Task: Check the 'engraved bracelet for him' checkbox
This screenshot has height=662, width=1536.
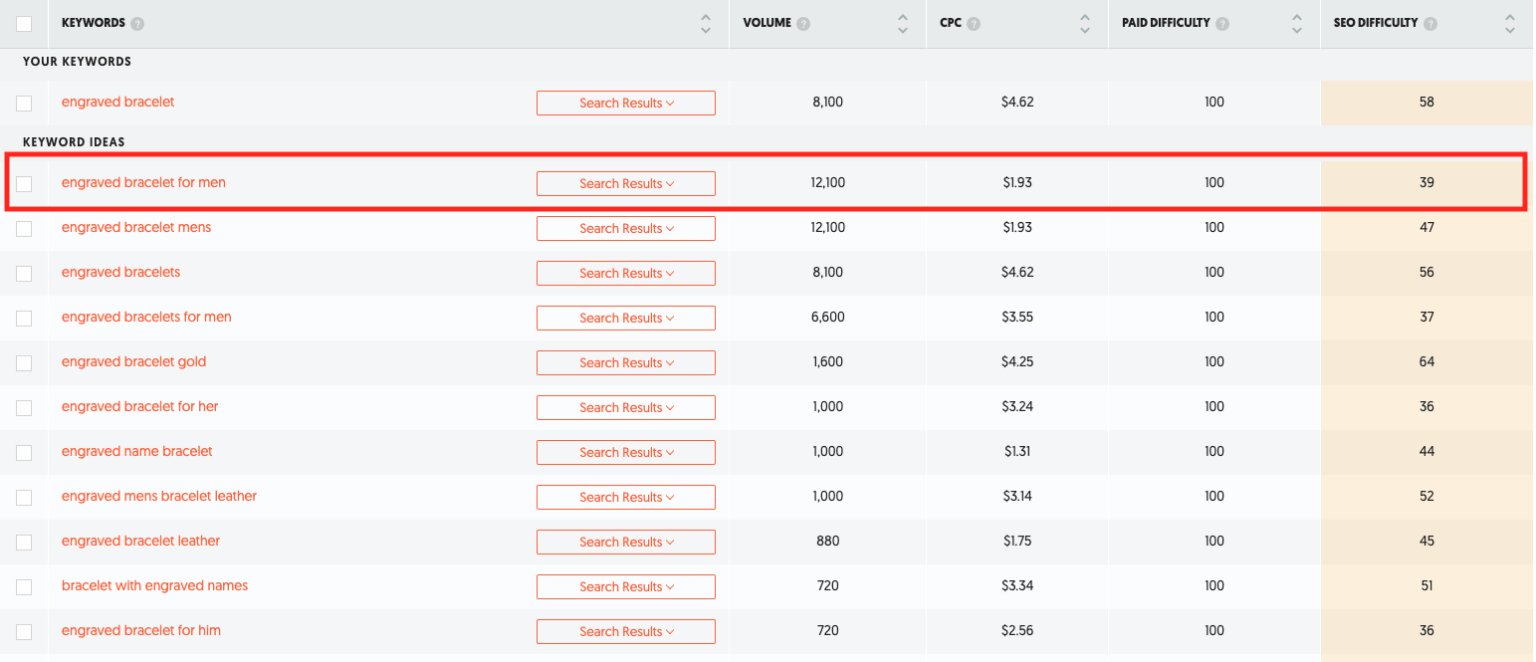Action: pyautogui.click(x=24, y=630)
